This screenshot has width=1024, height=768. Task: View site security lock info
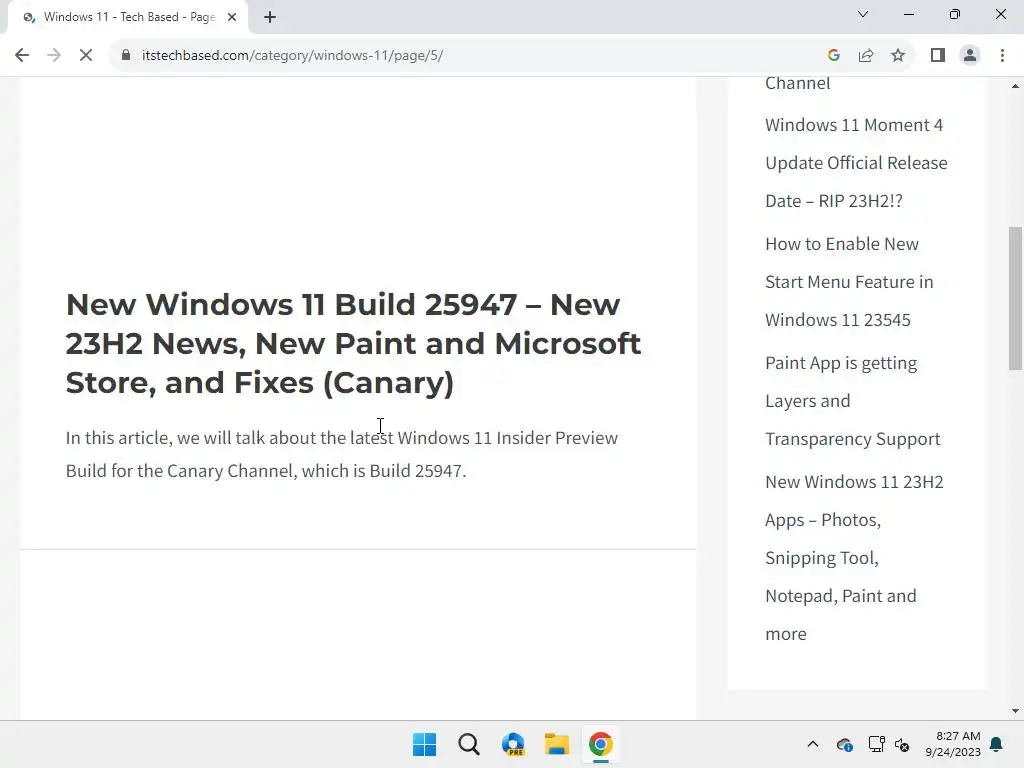[126, 56]
